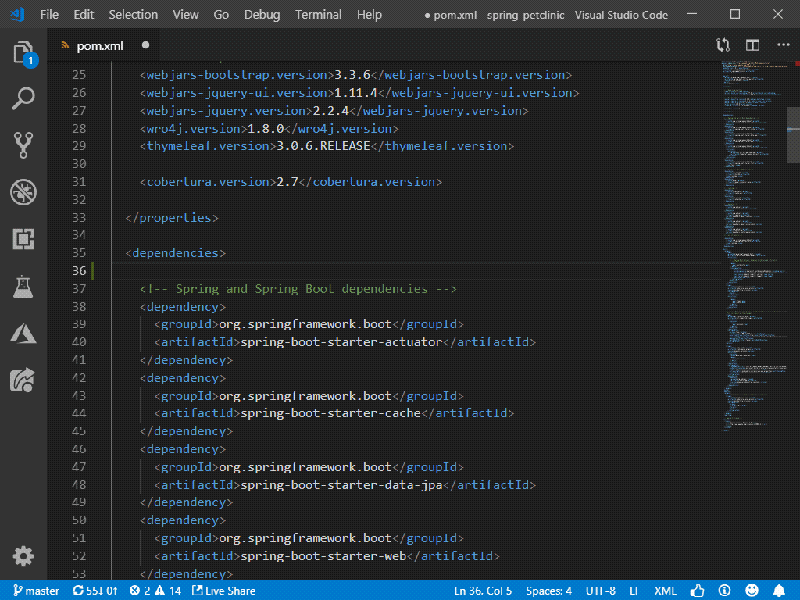Open the Terminal menu

coord(318,14)
